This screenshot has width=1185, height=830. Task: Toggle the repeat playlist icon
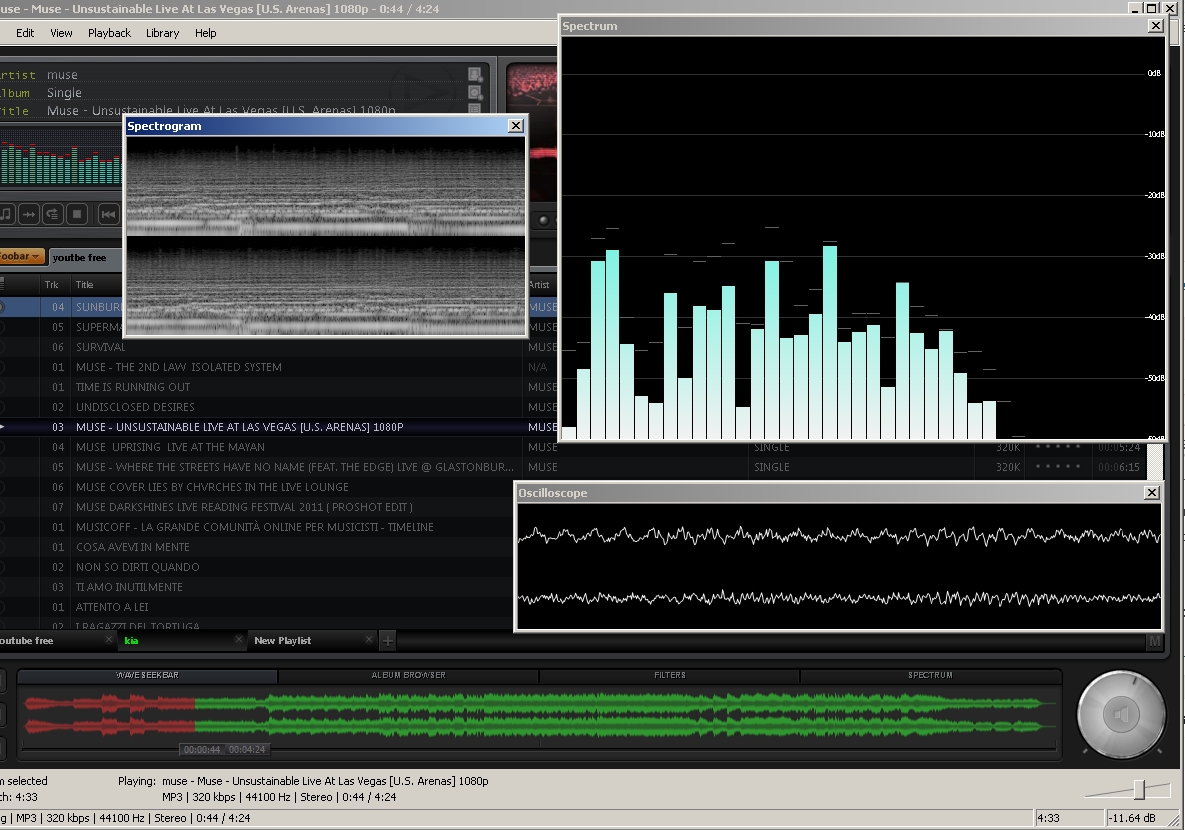coord(52,215)
